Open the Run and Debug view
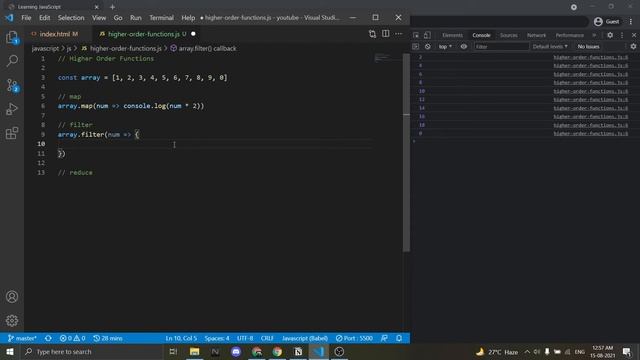The image size is (640, 360). [x=12, y=109]
